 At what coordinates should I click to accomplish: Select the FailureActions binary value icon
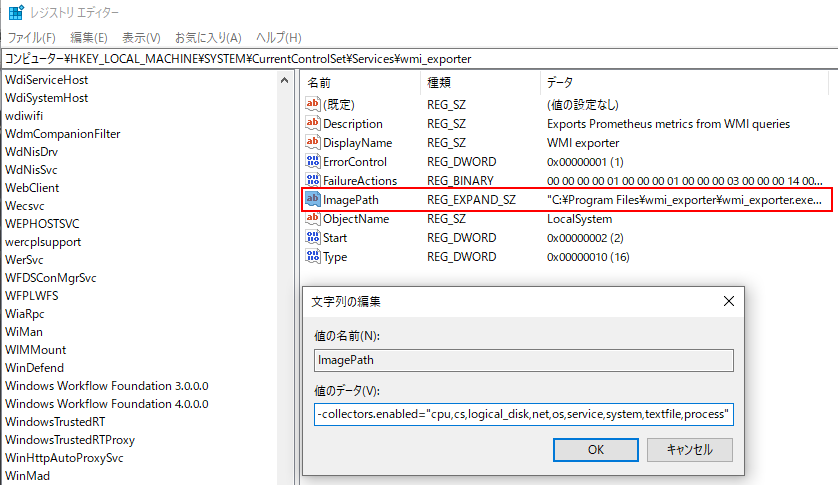(313, 180)
